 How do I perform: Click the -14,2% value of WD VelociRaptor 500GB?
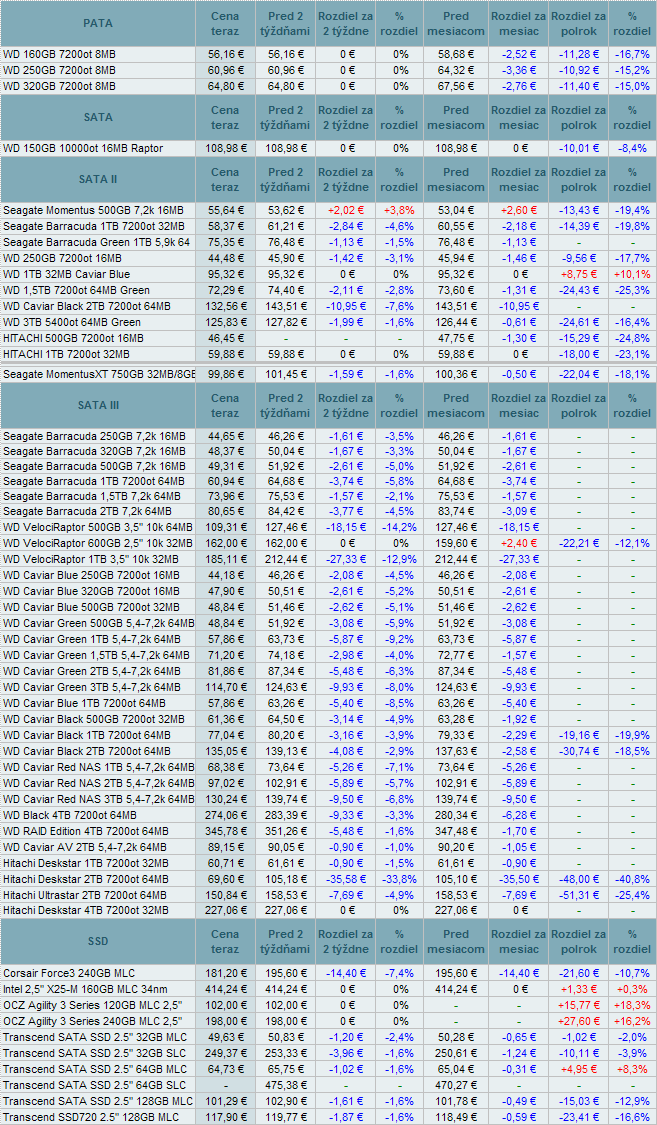pos(399,528)
